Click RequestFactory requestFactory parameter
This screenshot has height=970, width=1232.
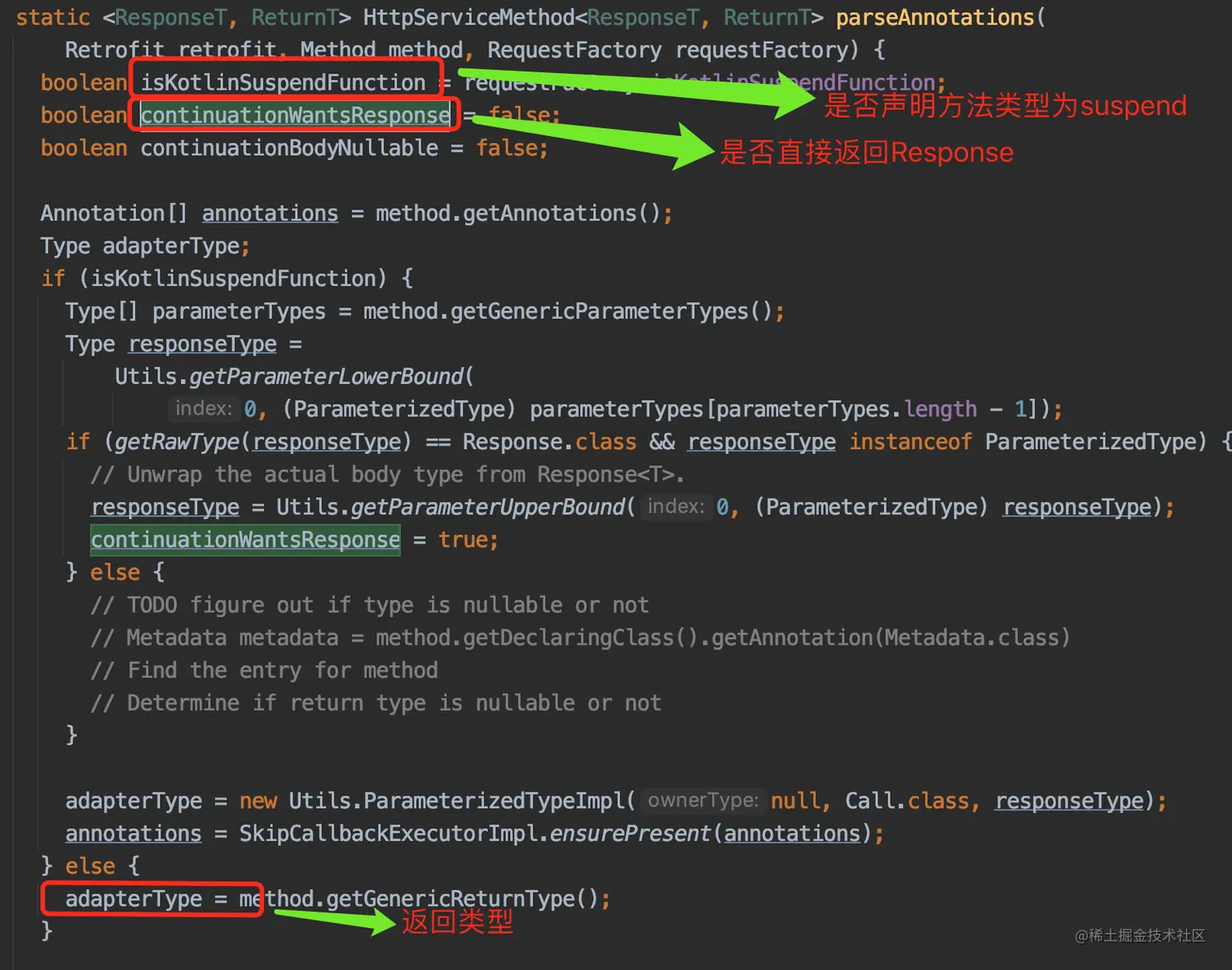point(667,50)
